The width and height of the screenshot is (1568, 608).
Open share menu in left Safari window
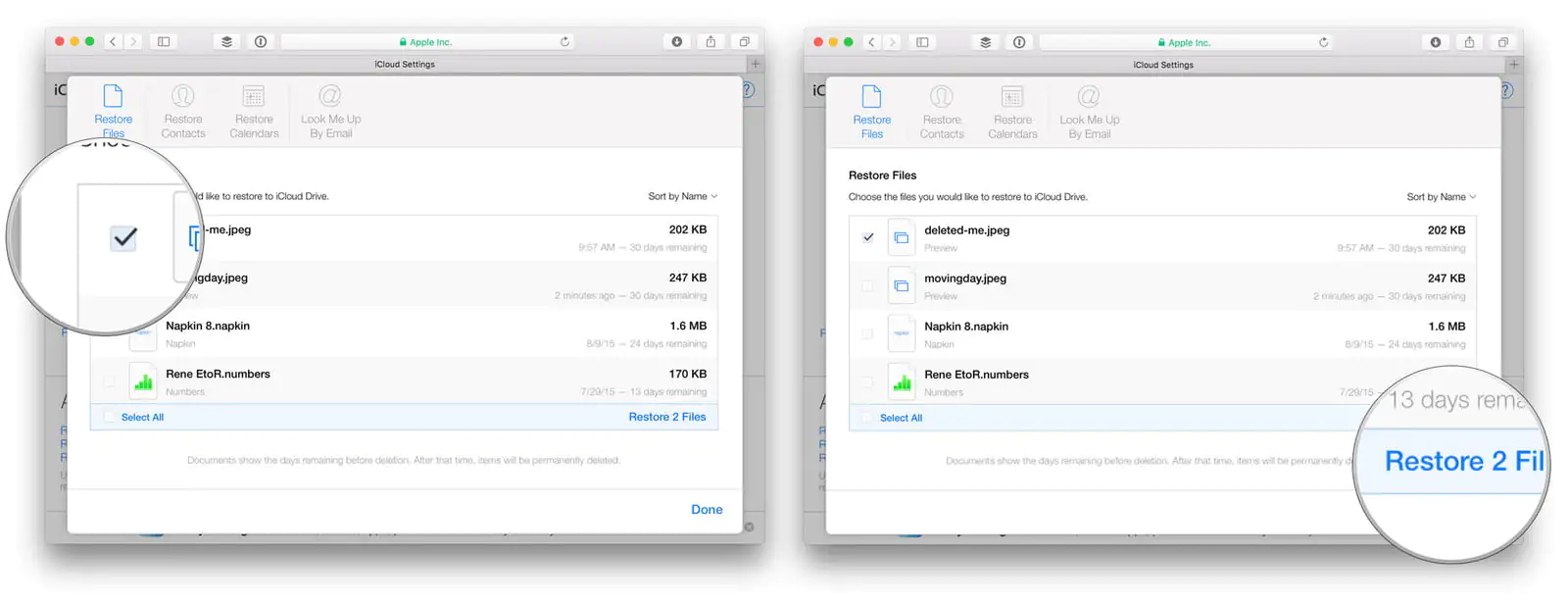pos(710,41)
